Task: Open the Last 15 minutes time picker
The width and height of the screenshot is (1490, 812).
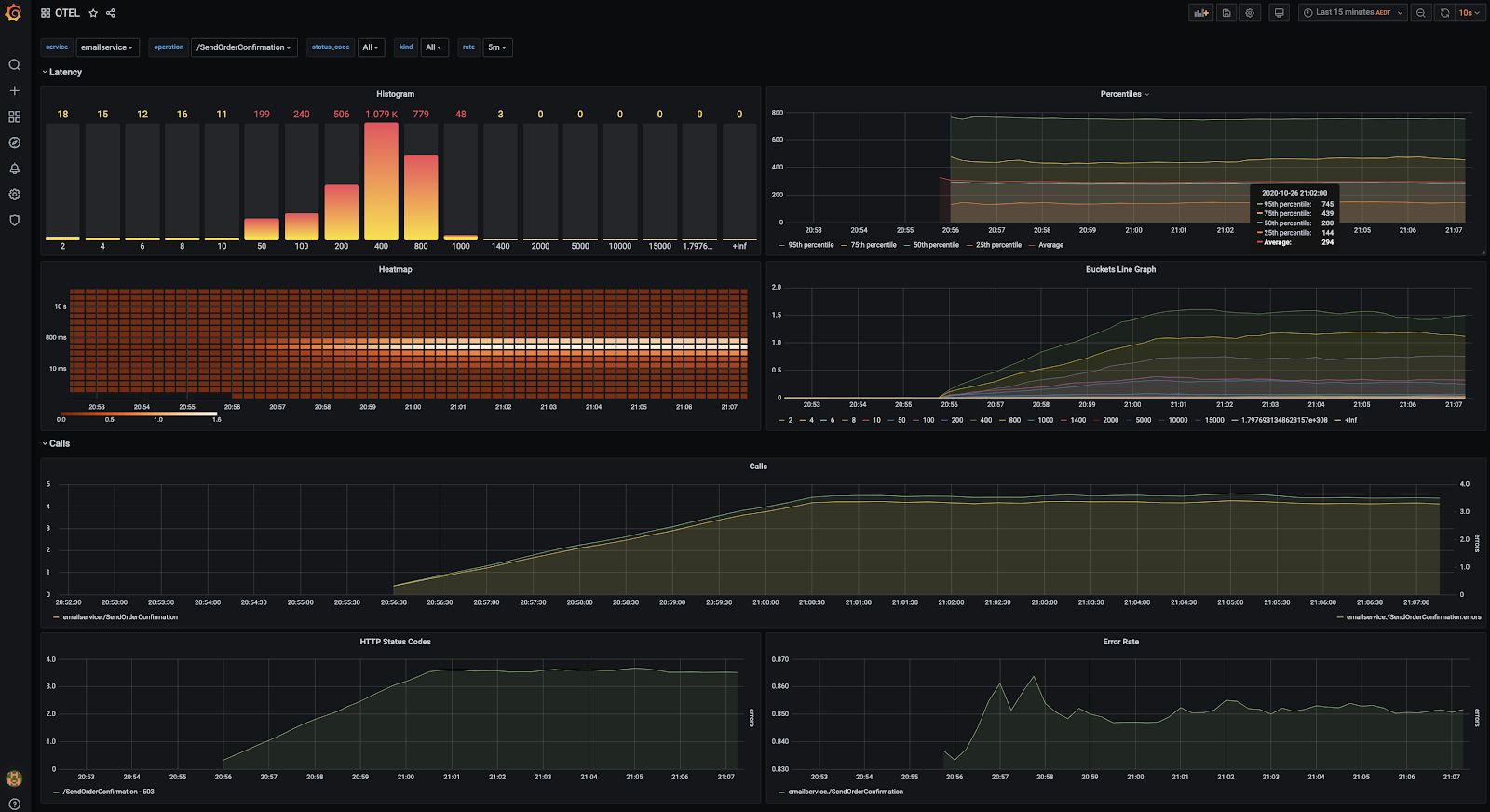Action: click(1352, 13)
